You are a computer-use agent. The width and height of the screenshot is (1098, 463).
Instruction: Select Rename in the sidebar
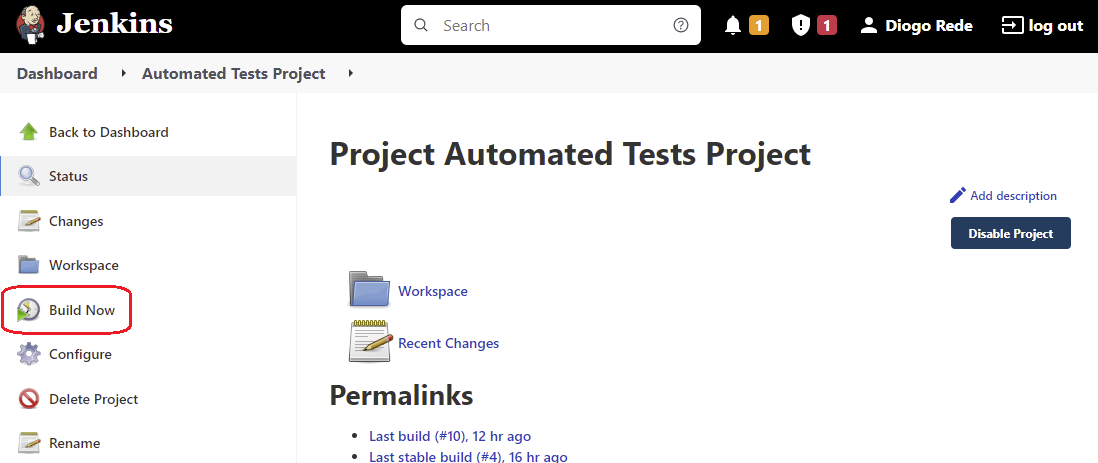(x=74, y=443)
